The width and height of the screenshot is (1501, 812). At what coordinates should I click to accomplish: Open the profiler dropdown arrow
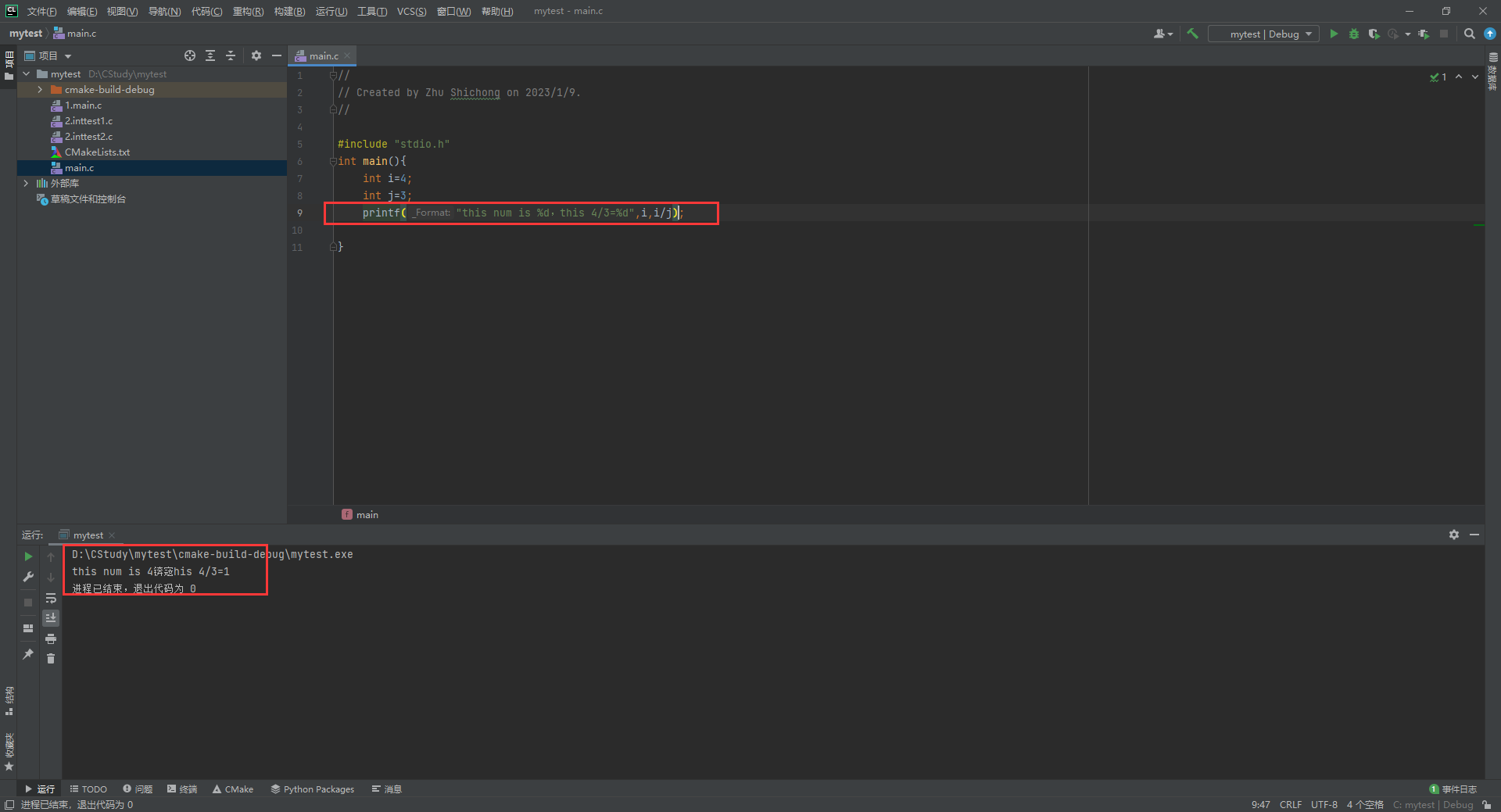click(1408, 34)
